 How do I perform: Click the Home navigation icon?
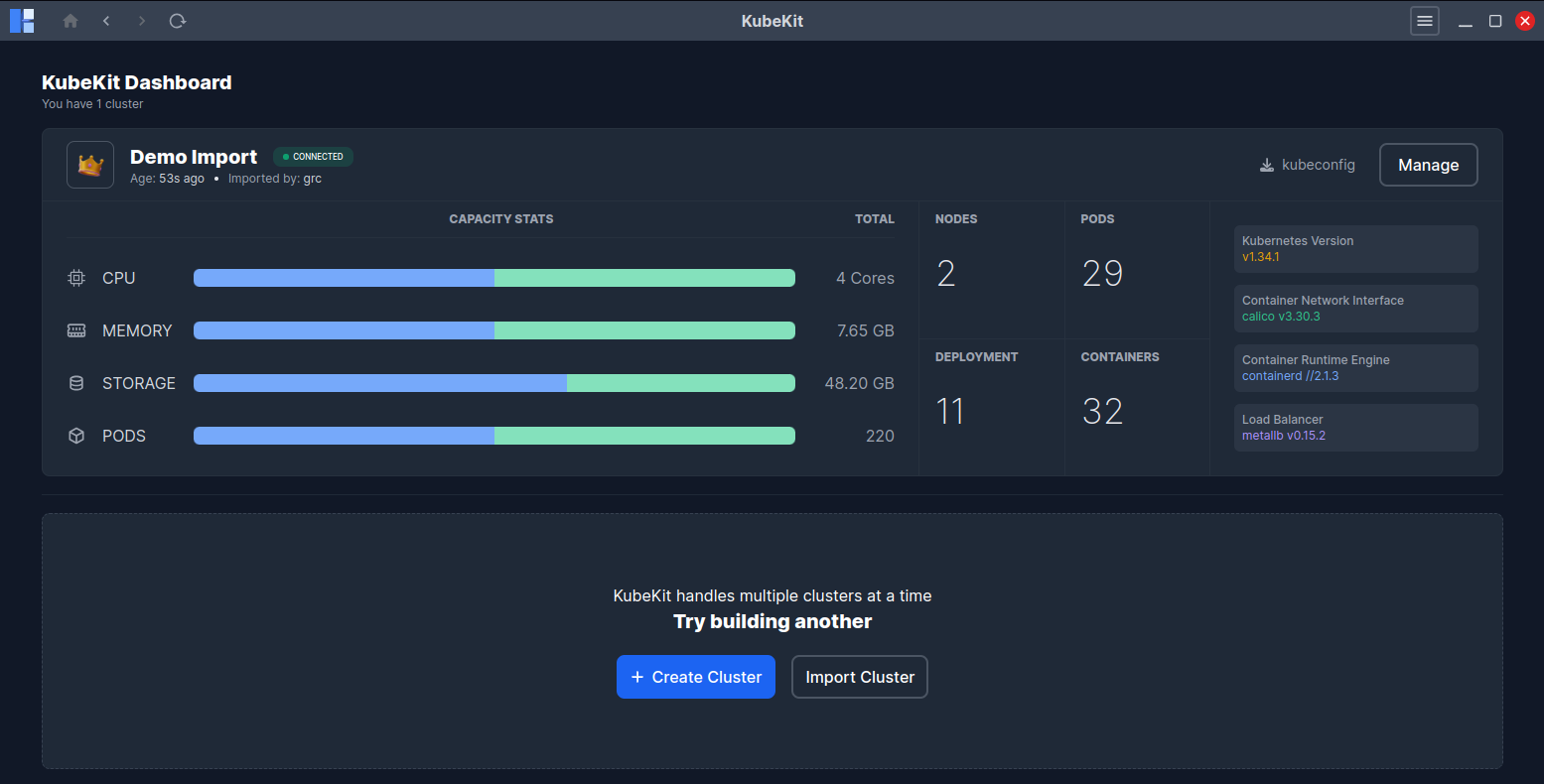(70, 20)
